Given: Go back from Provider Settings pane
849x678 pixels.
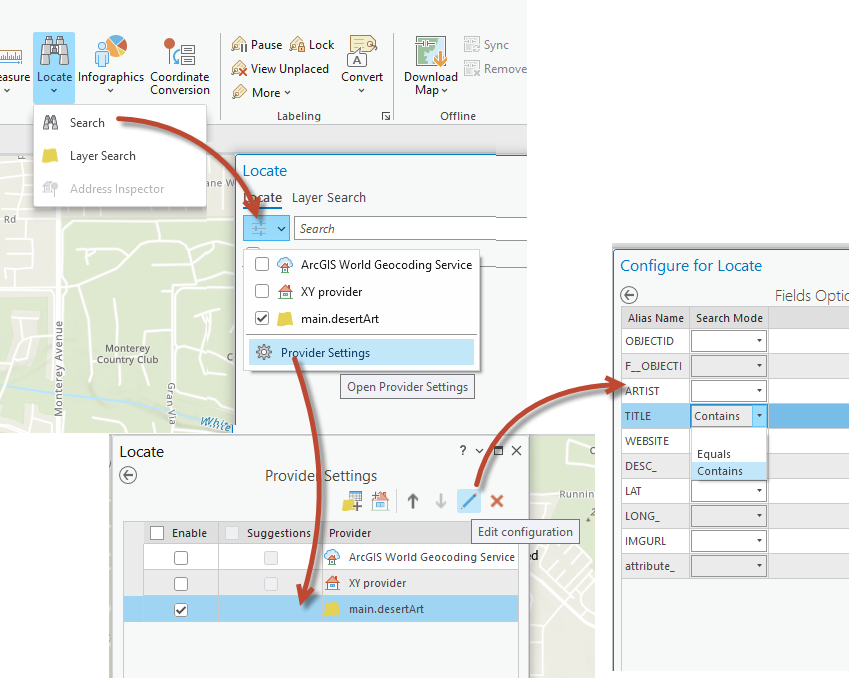Looking at the screenshot, I should pyautogui.click(x=128, y=475).
